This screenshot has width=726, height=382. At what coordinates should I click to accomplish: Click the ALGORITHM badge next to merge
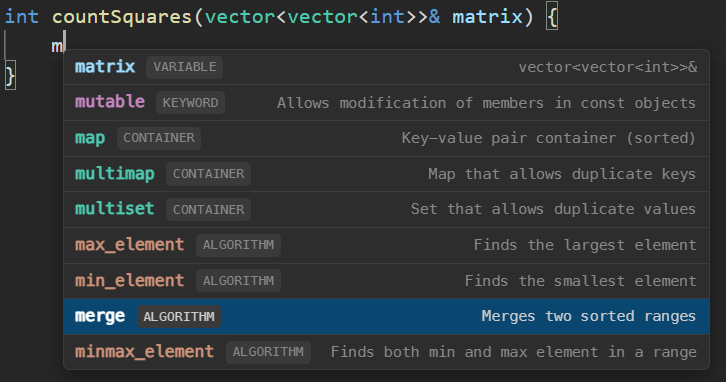[x=179, y=317]
